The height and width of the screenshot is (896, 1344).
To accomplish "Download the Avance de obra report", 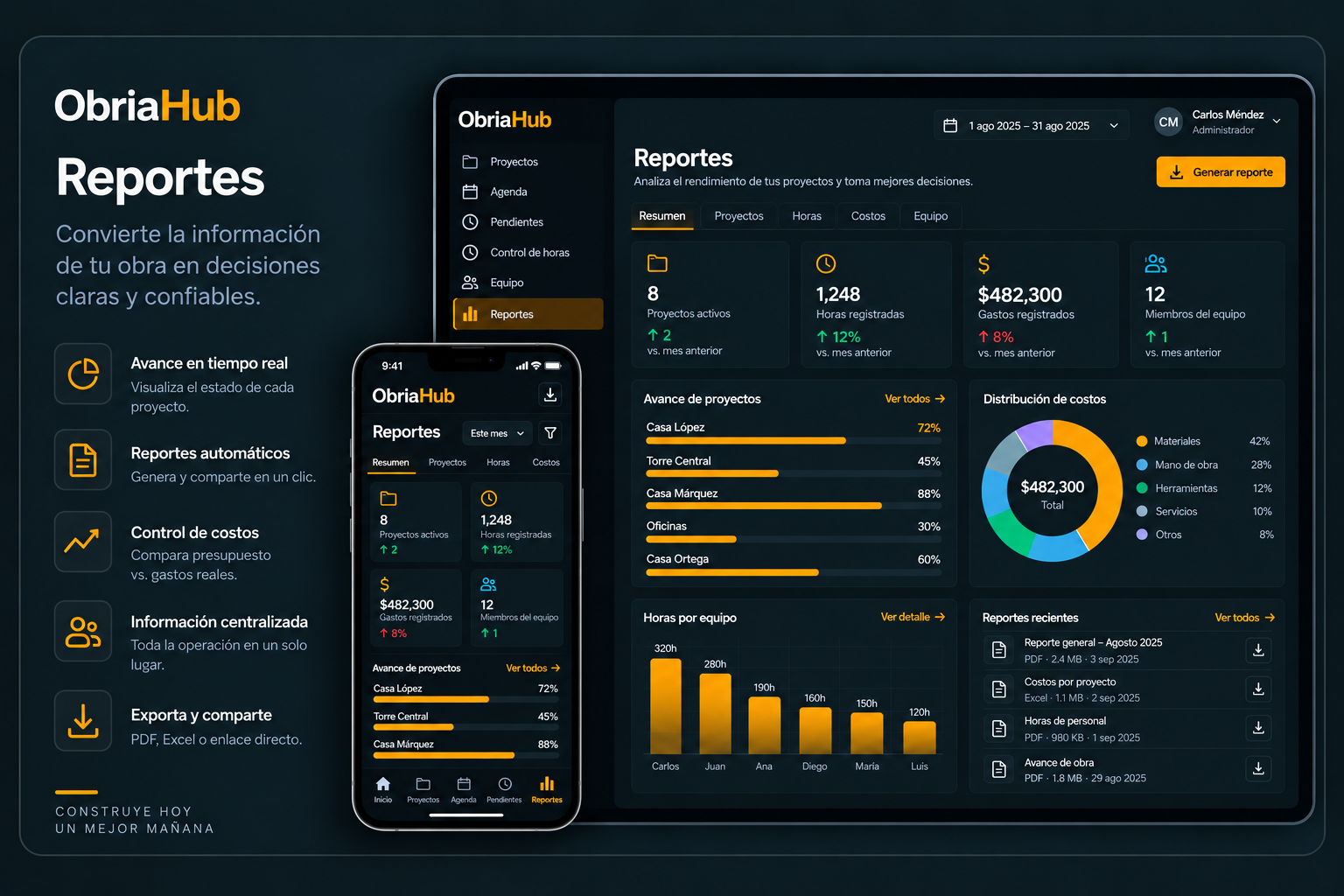I will 1258,768.
